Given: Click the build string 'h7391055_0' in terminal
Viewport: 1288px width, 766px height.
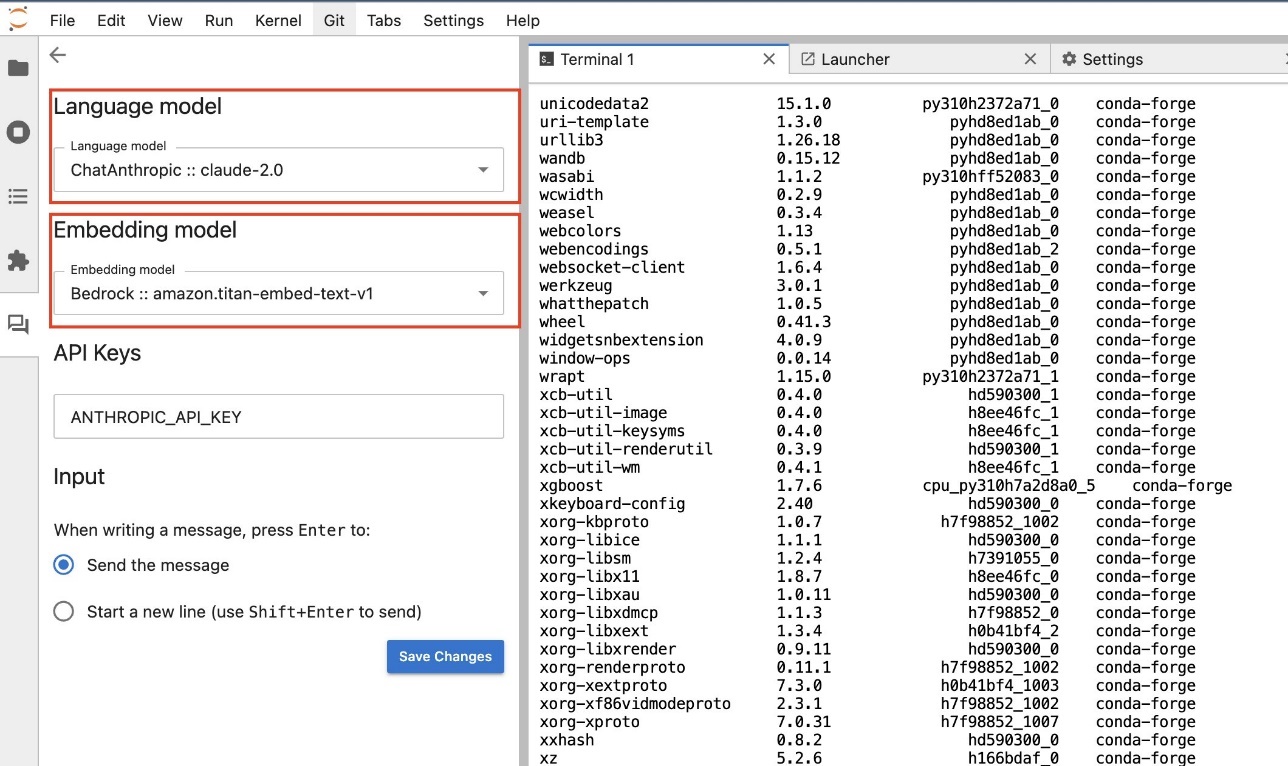Looking at the screenshot, I should 1014,558.
